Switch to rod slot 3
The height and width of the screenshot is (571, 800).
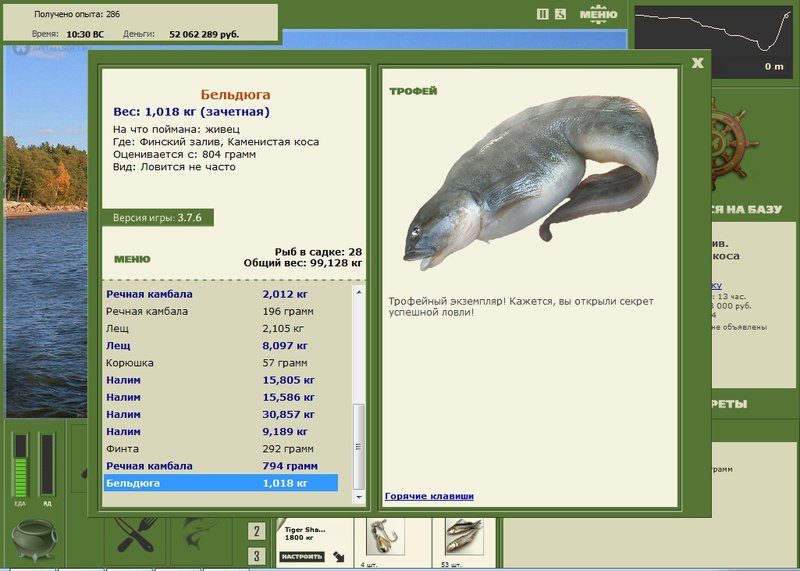257,556
